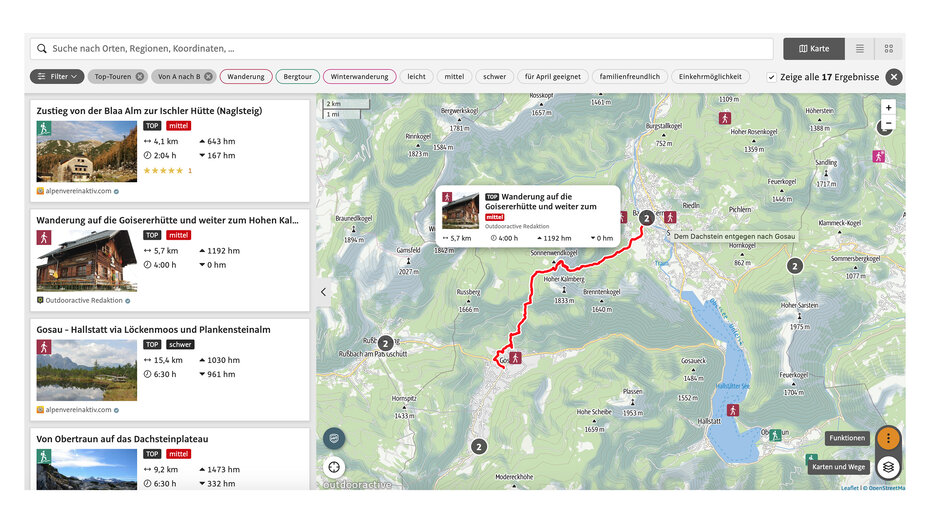Select the Karte map view tab

813,49
